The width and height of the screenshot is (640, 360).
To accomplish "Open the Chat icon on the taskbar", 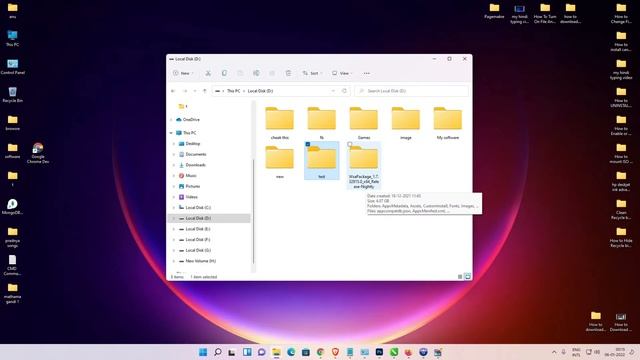I will (262, 352).
